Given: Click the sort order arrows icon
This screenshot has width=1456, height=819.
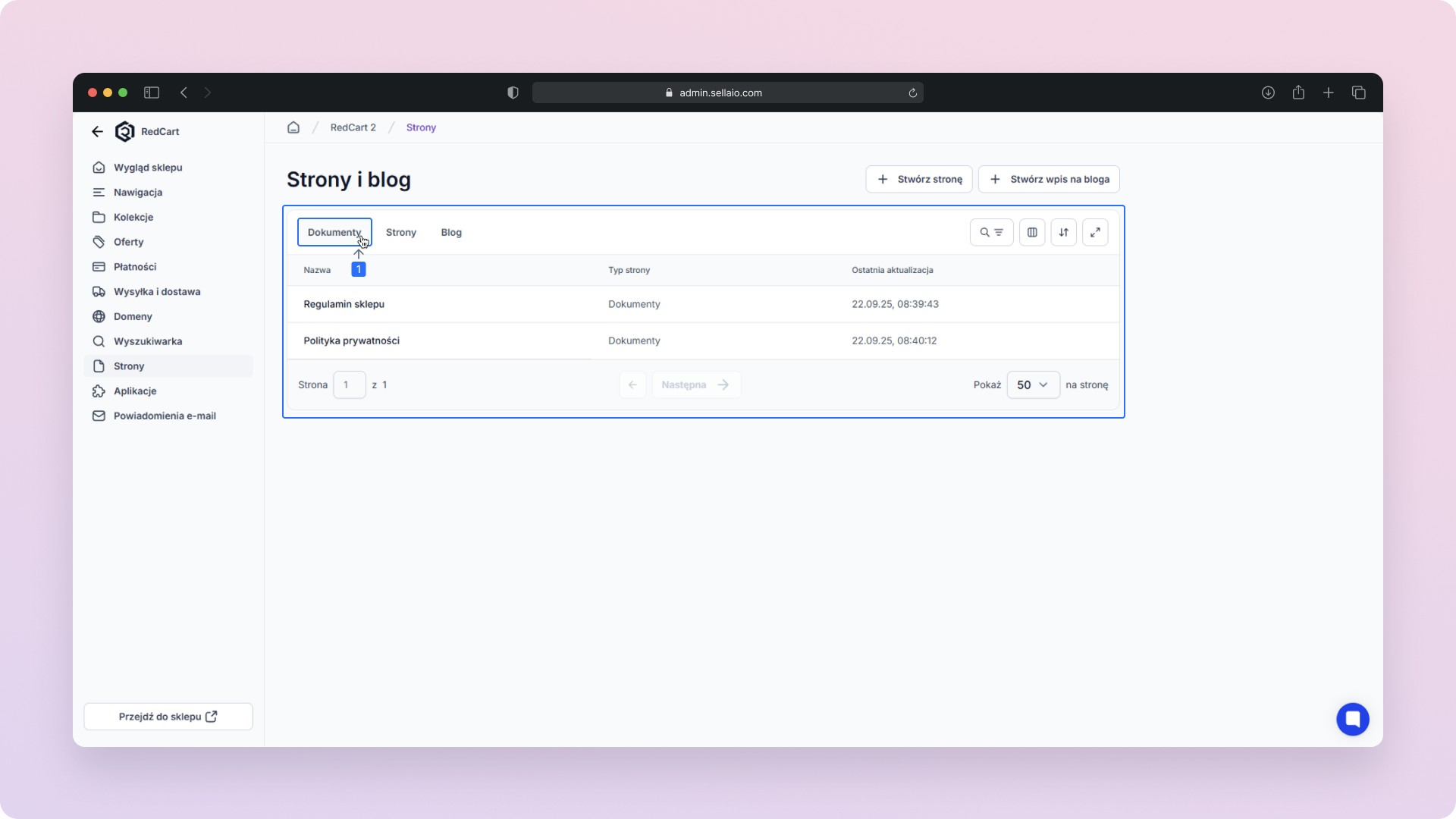Looking at the screenshot, I should (1063, 233).
